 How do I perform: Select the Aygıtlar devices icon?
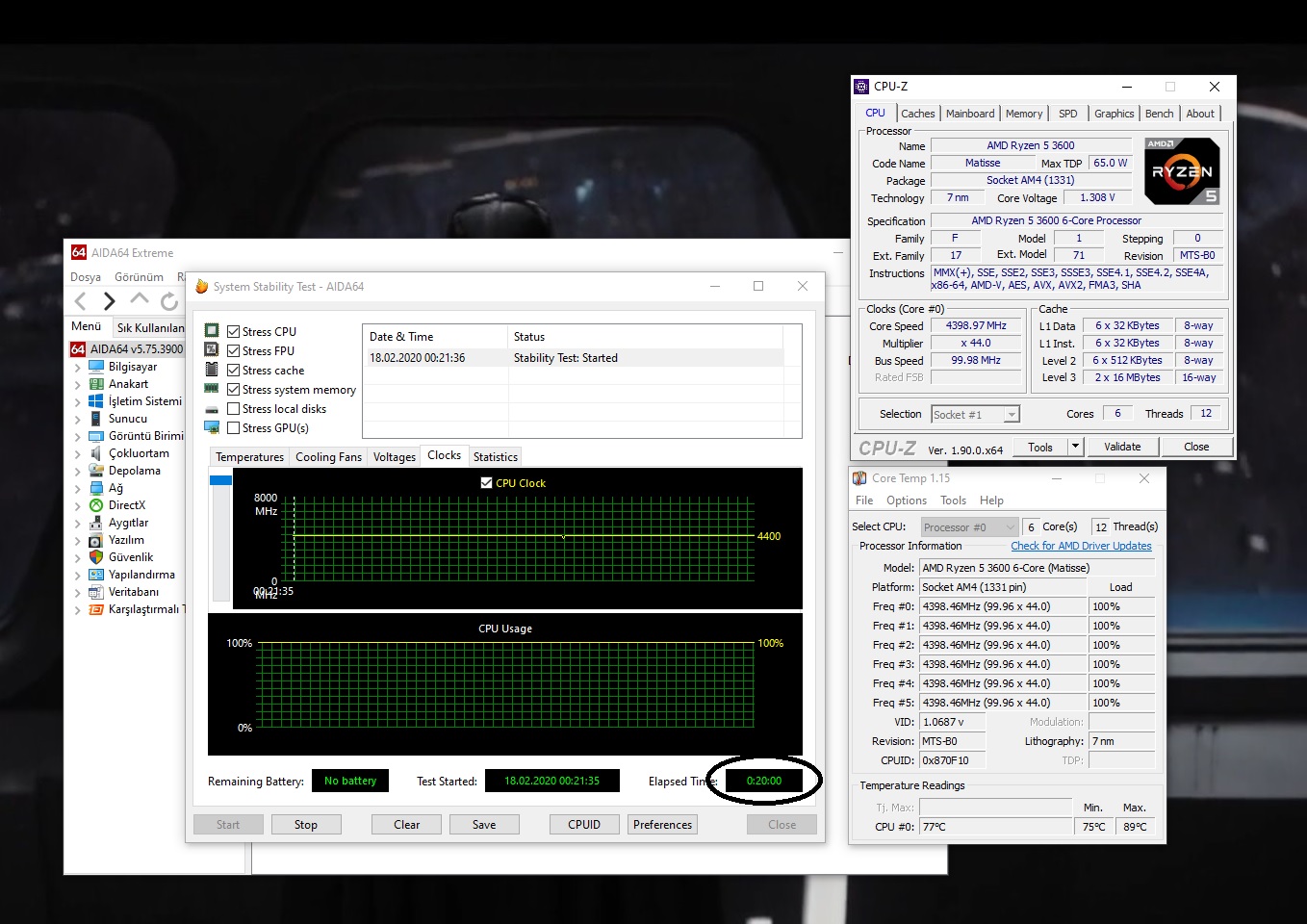pos(96,523)
